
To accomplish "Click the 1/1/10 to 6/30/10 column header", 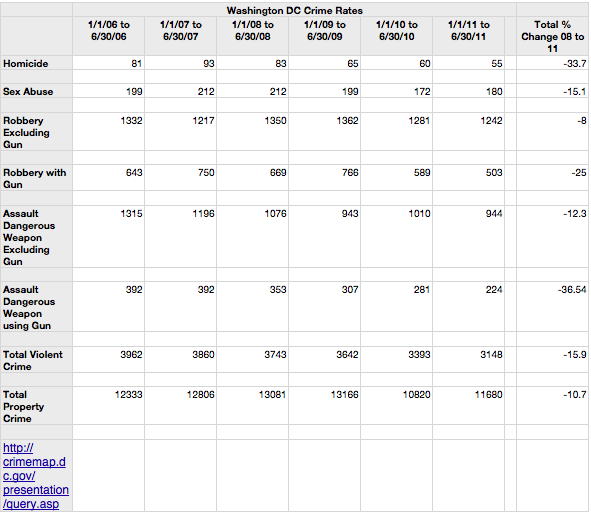I will tap(397, 31).
